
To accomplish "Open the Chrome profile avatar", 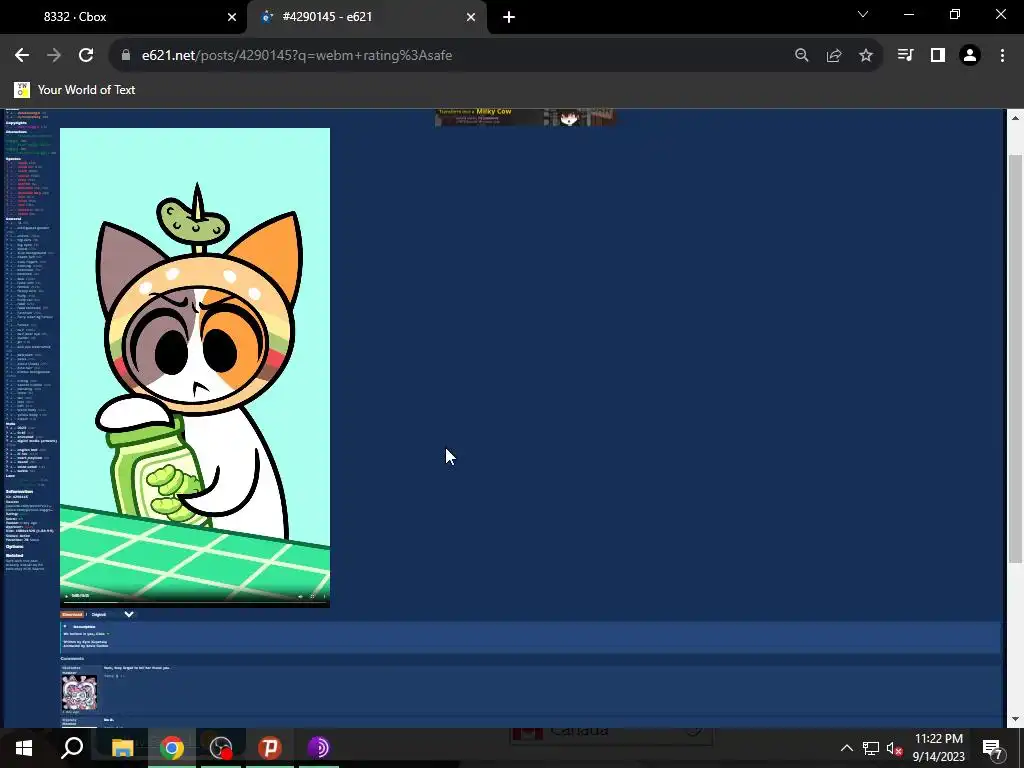I will (x=970, y=56).
